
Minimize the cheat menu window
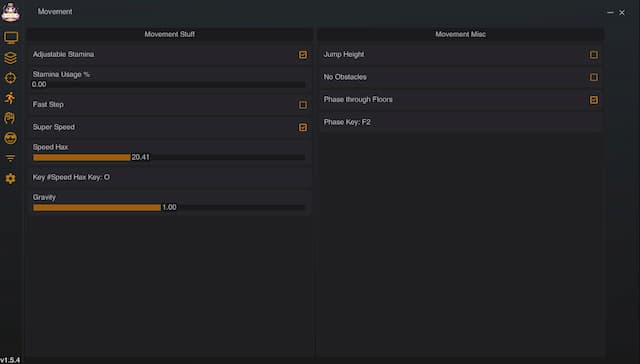coord(610,13)
